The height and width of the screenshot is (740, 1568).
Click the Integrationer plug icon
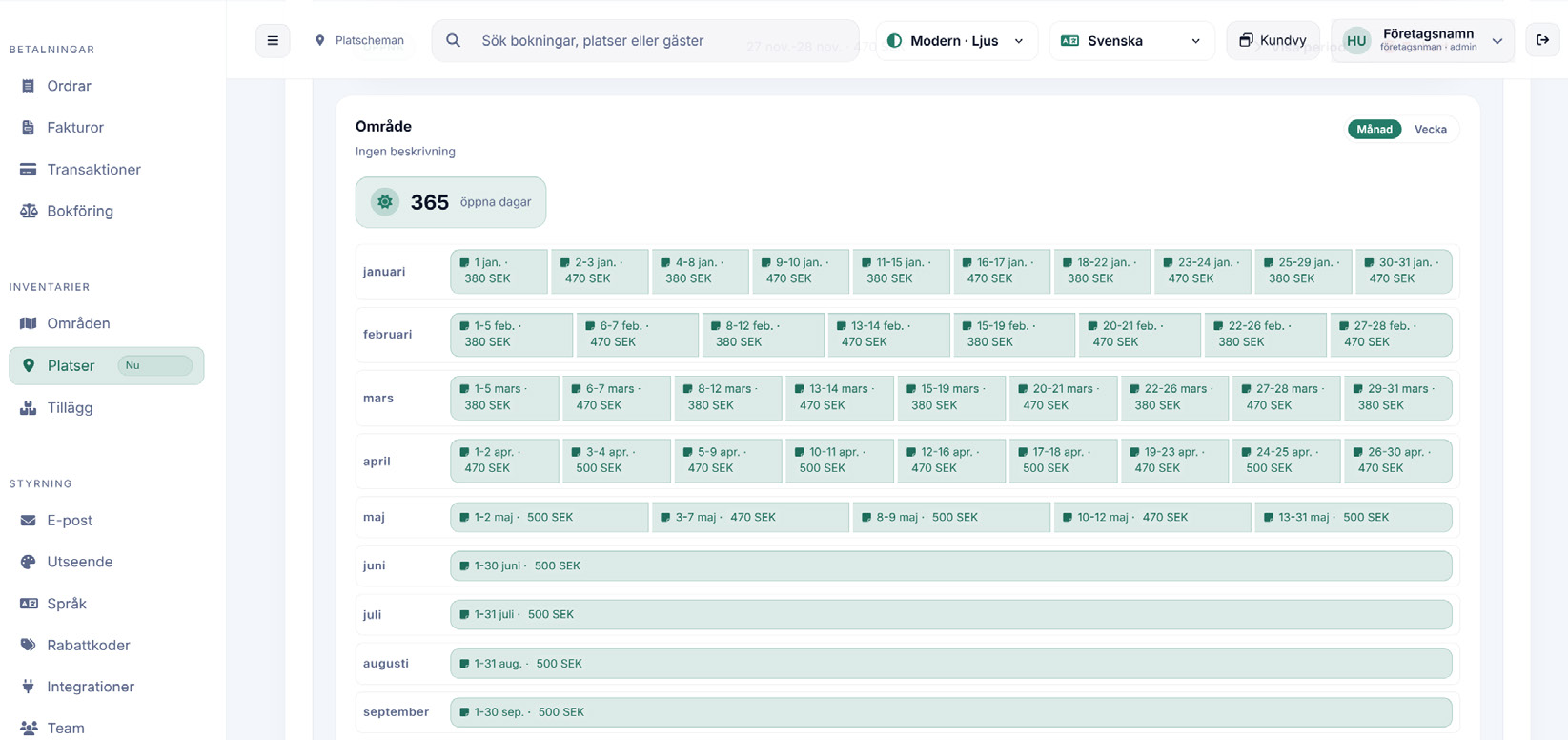tap(29, 687)
